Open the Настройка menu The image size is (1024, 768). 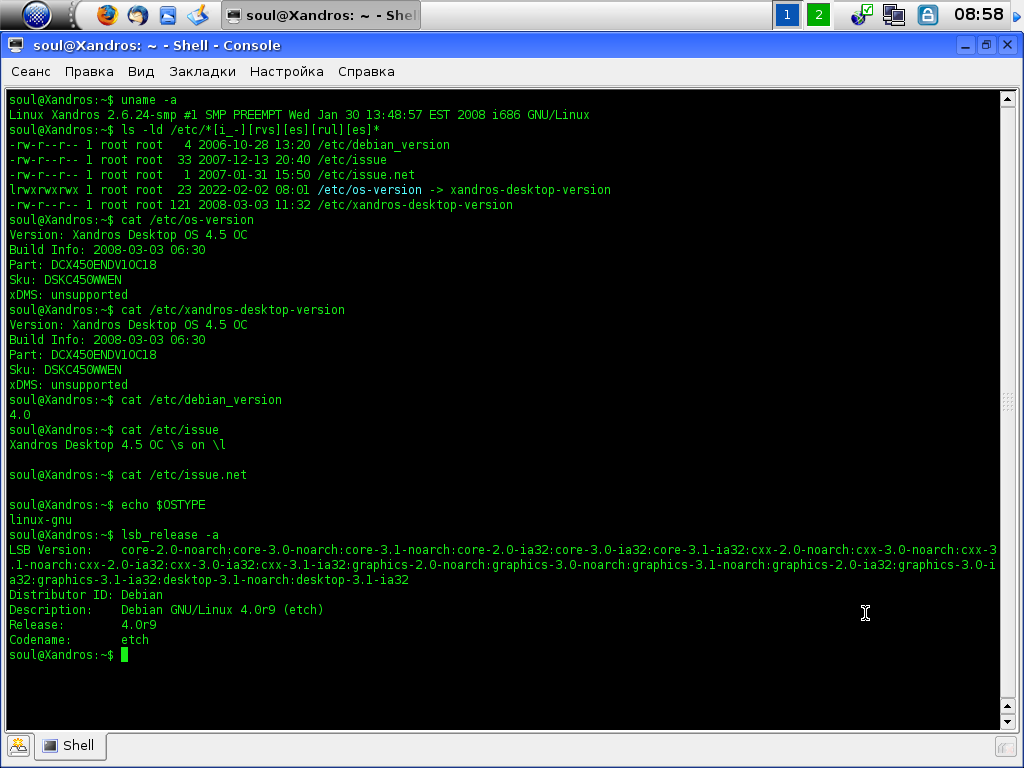tap(287, 72)
